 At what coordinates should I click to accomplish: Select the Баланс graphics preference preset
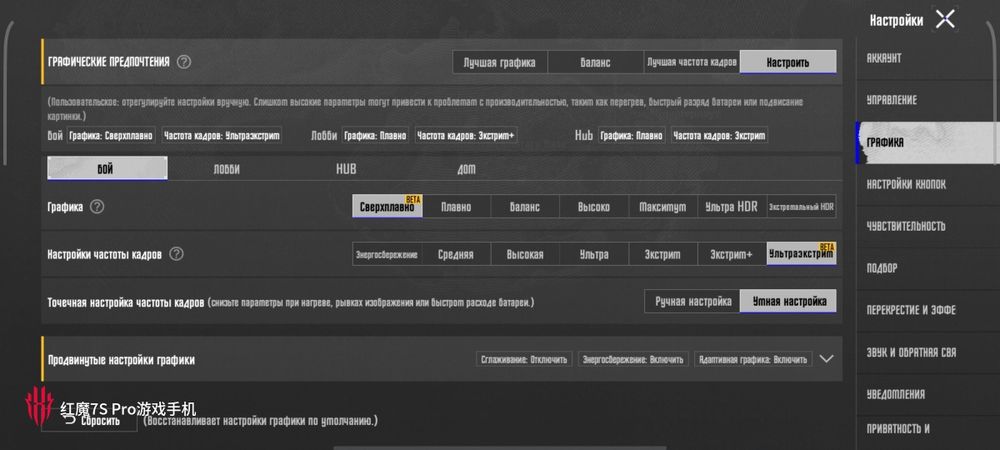pos(596,62)
